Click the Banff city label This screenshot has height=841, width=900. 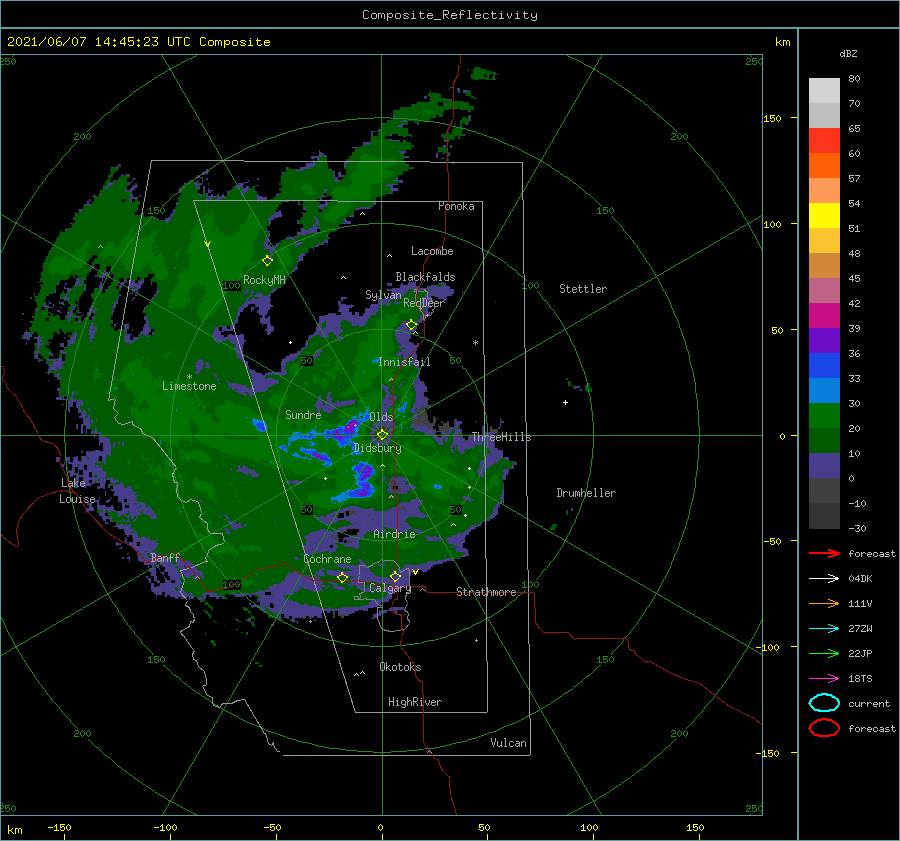(165, 557)
